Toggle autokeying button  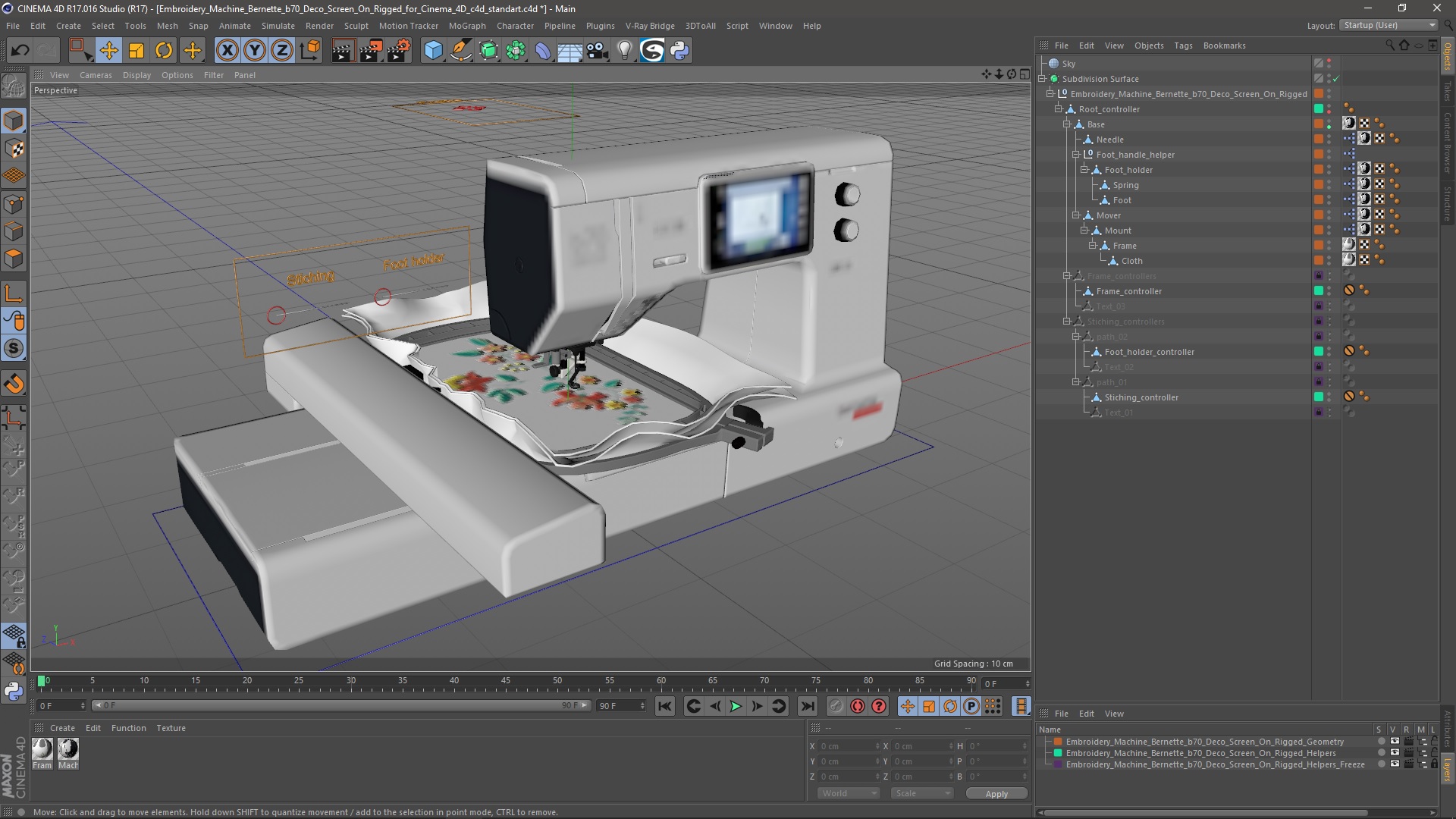857,706
